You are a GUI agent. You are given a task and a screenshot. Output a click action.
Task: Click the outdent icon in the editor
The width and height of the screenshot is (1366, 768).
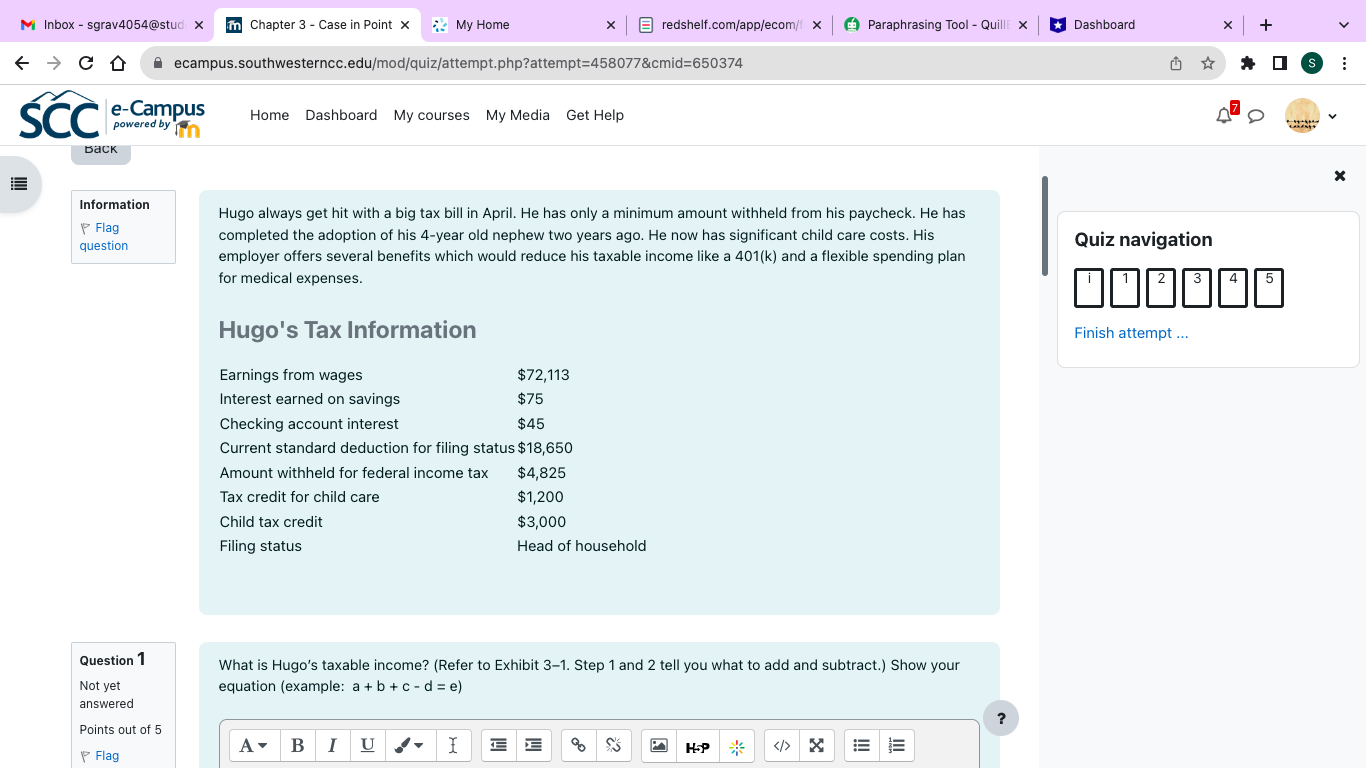pos(498,745)
